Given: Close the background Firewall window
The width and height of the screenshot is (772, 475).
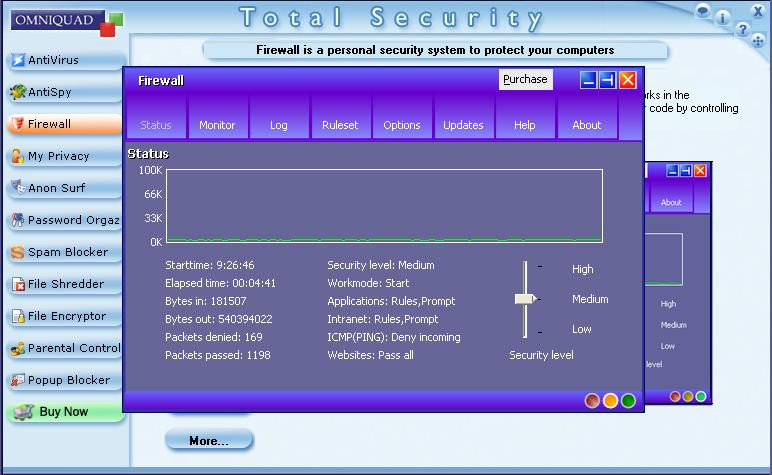Looking at the screenshot, I should tap(700, 171).
